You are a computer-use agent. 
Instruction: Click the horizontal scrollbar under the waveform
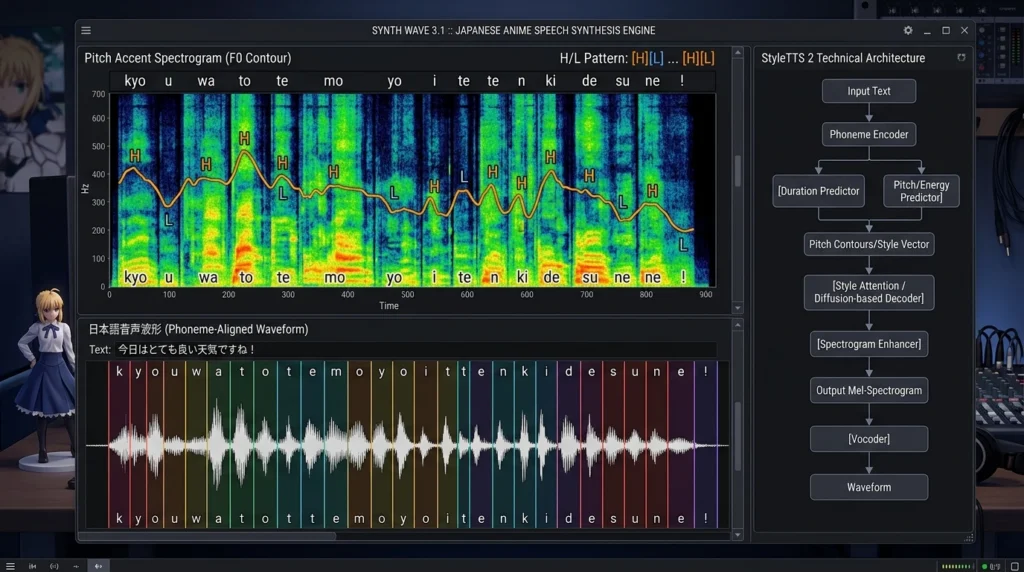pos(207,536)
